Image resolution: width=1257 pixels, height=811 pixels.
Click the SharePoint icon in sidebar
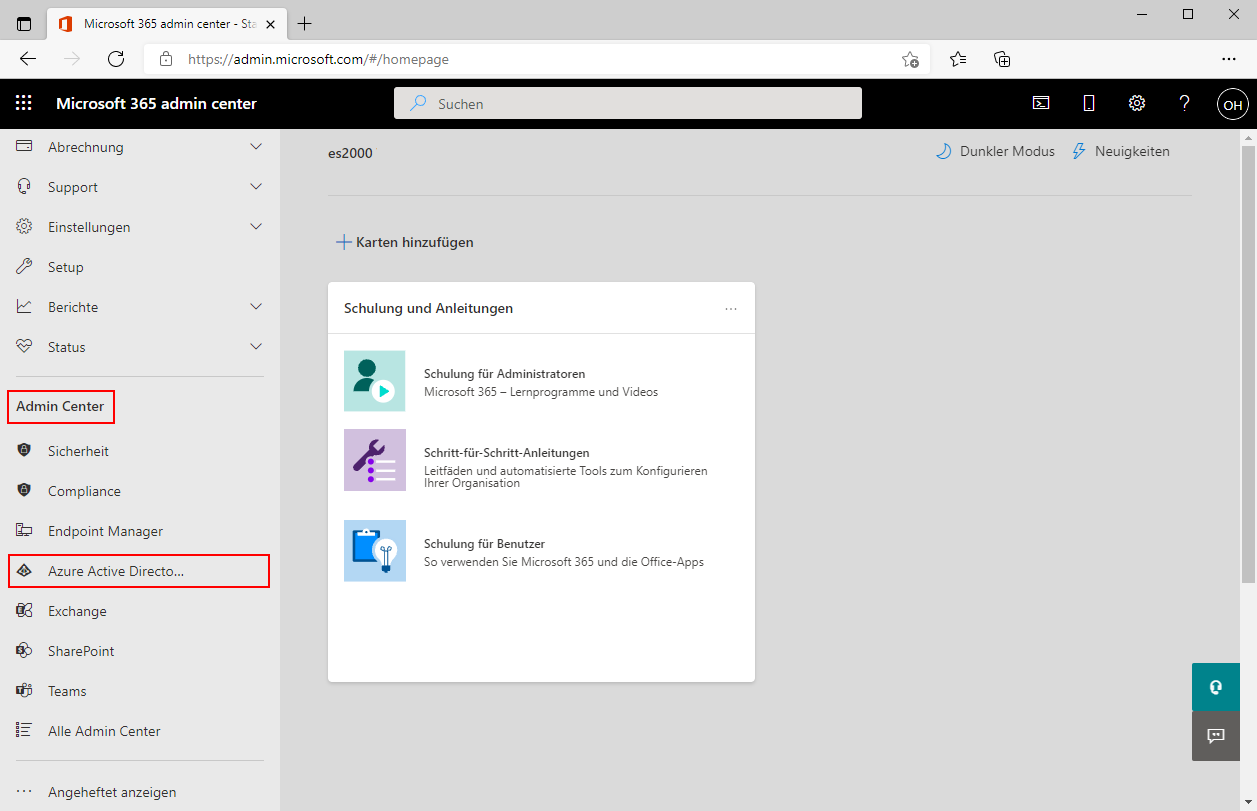tap(25, 651)
